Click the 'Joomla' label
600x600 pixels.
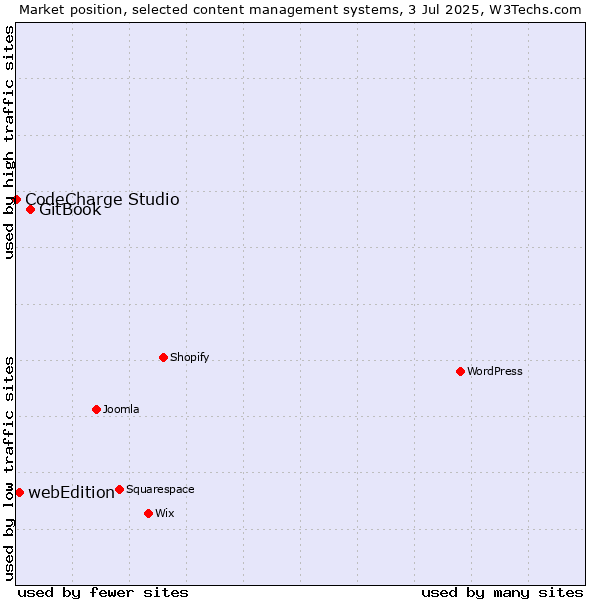[121, 409]
